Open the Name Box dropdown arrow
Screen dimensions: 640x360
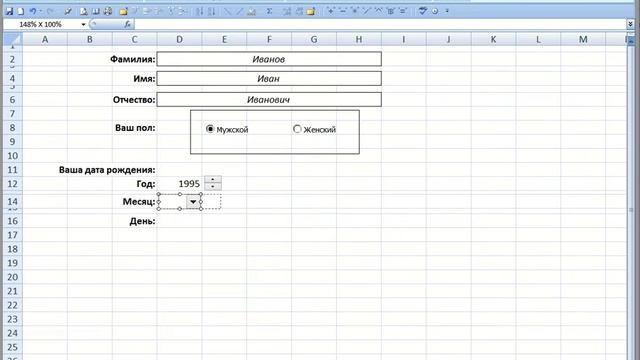pyautogui.click(x=83, y=24)
